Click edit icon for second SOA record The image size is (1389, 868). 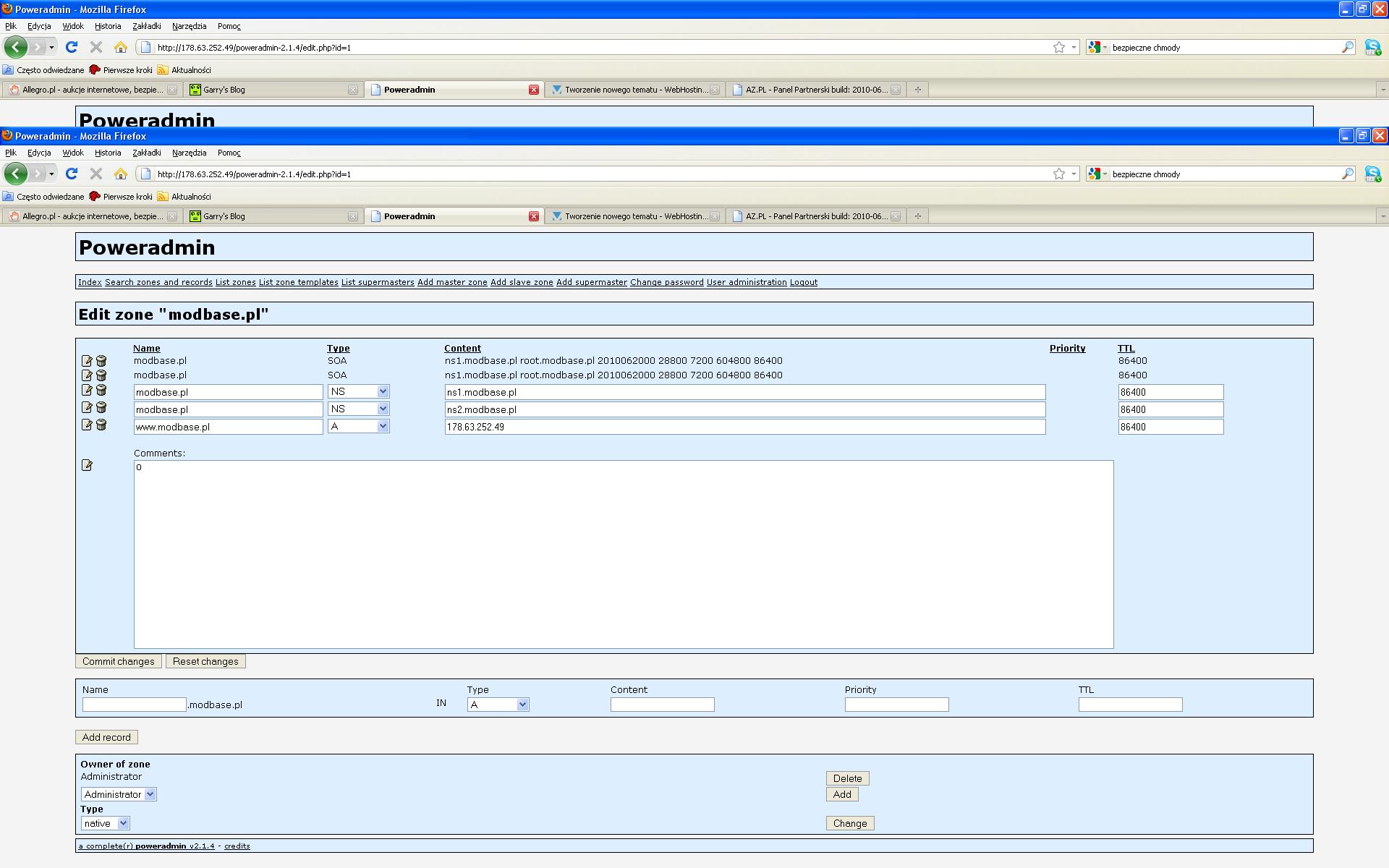coord(87,375)
